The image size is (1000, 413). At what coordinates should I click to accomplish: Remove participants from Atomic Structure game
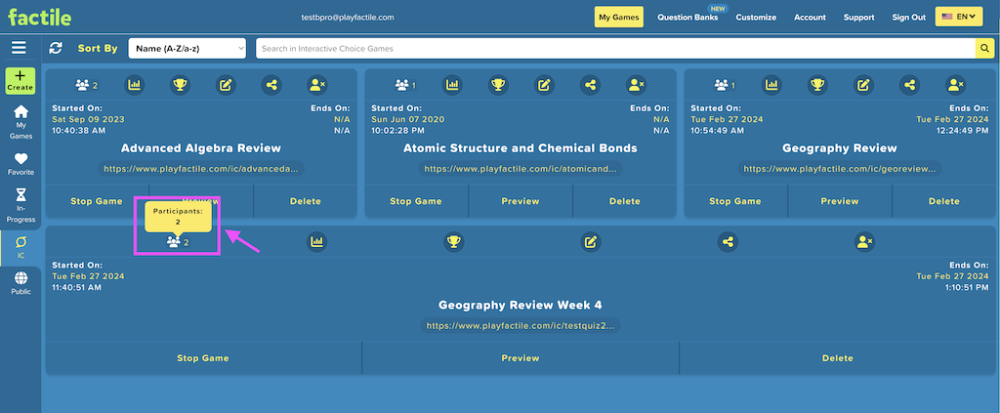636,84
